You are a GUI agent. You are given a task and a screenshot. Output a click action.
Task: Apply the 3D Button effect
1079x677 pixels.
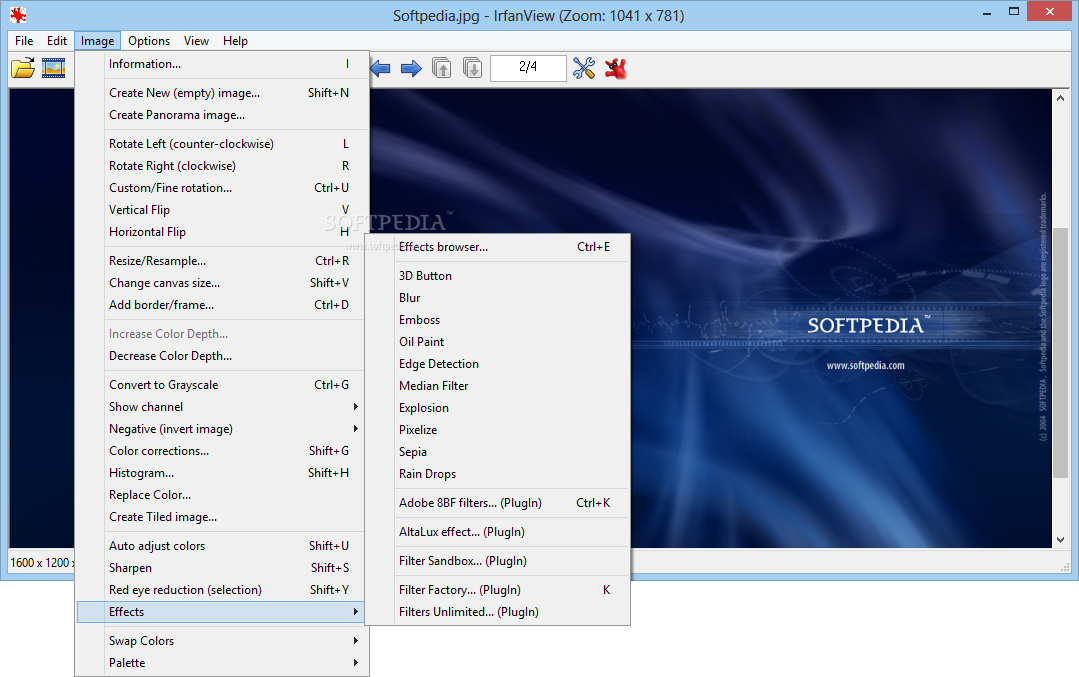497,276
